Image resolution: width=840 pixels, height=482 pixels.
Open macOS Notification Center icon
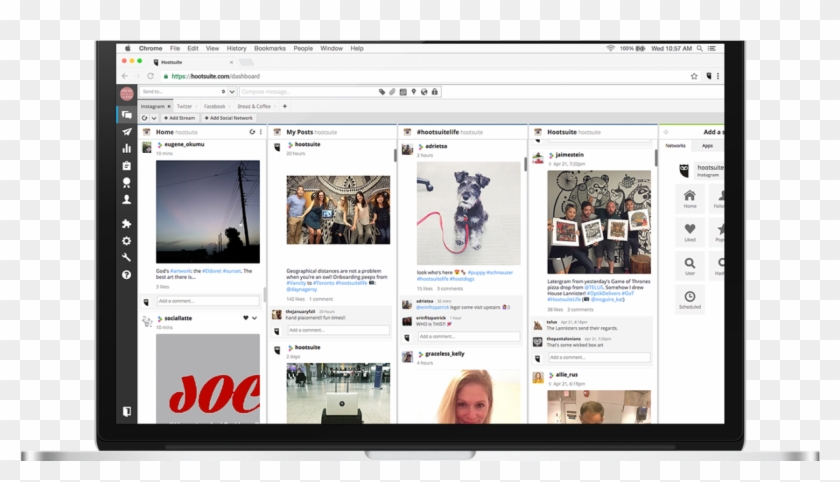tap(711, 48)
